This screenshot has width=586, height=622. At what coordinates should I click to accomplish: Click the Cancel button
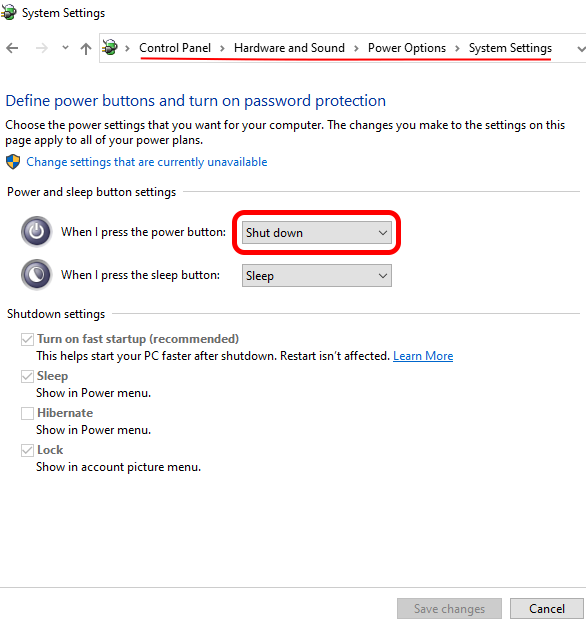[x=547, y=609]
